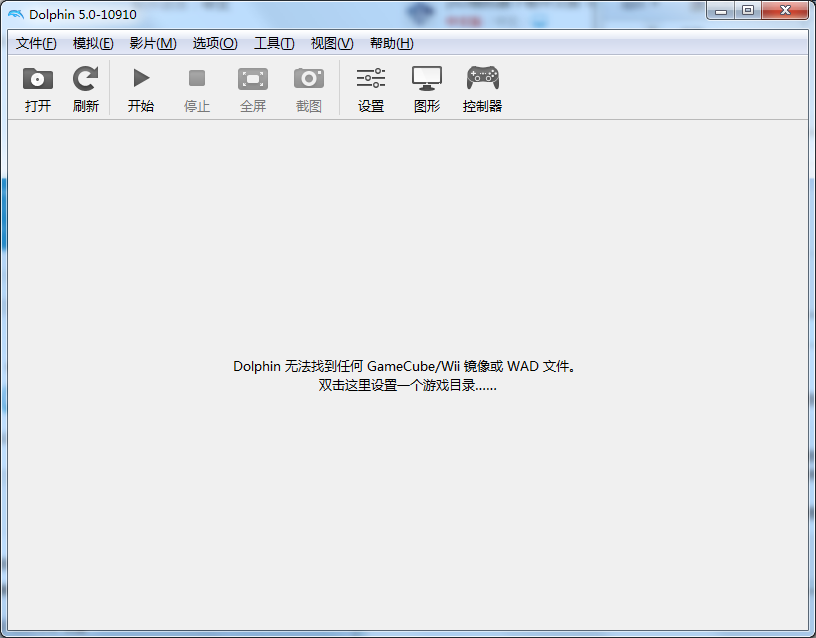Open the 视图(V) menu
Screen dimensions: 816x638
coord(332,43)
